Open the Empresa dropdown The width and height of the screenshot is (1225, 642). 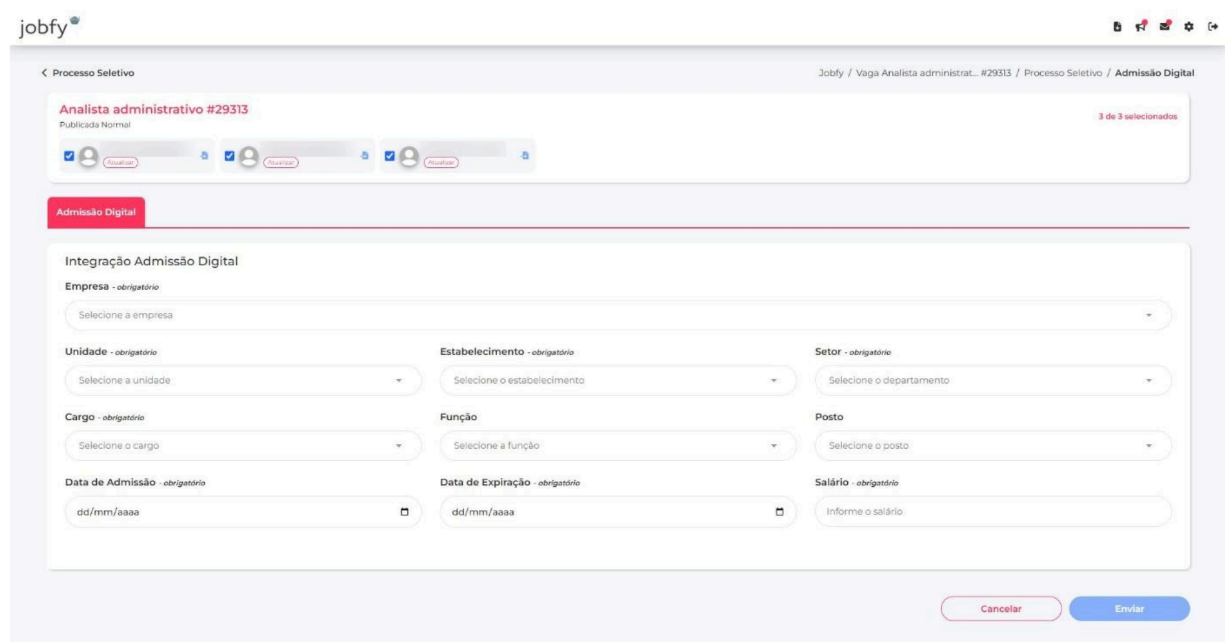[x=617, y=316]
